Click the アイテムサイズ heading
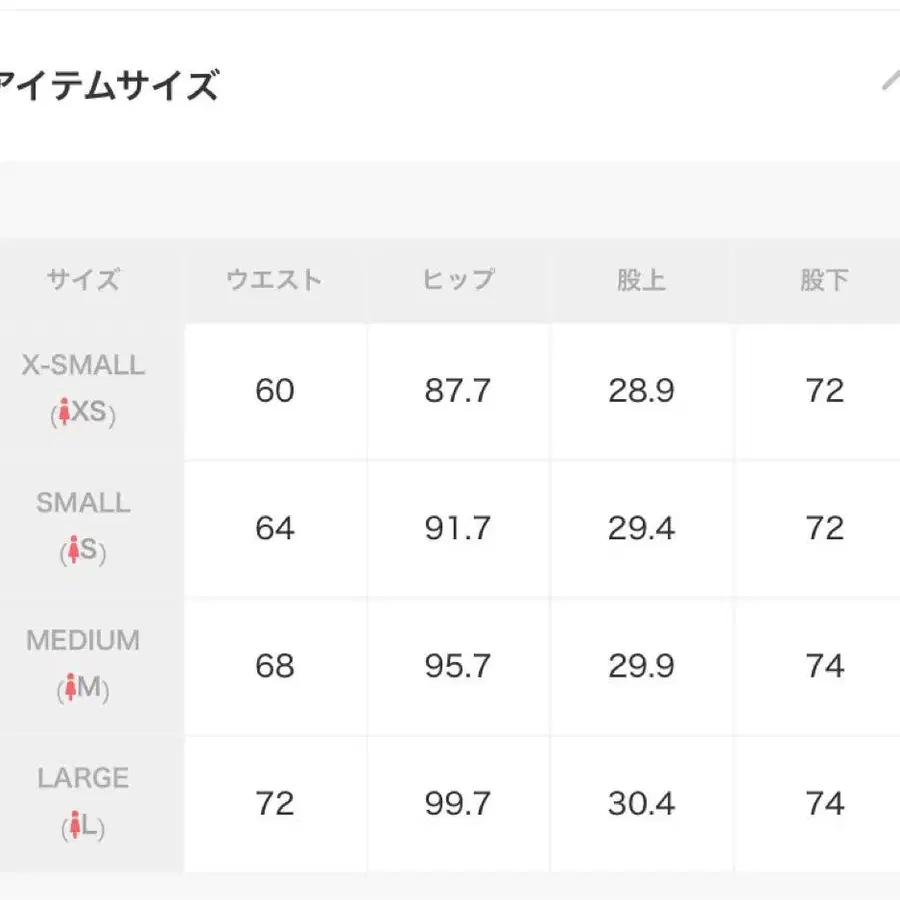This screenshot has width=900, height=900. point(108,85)
